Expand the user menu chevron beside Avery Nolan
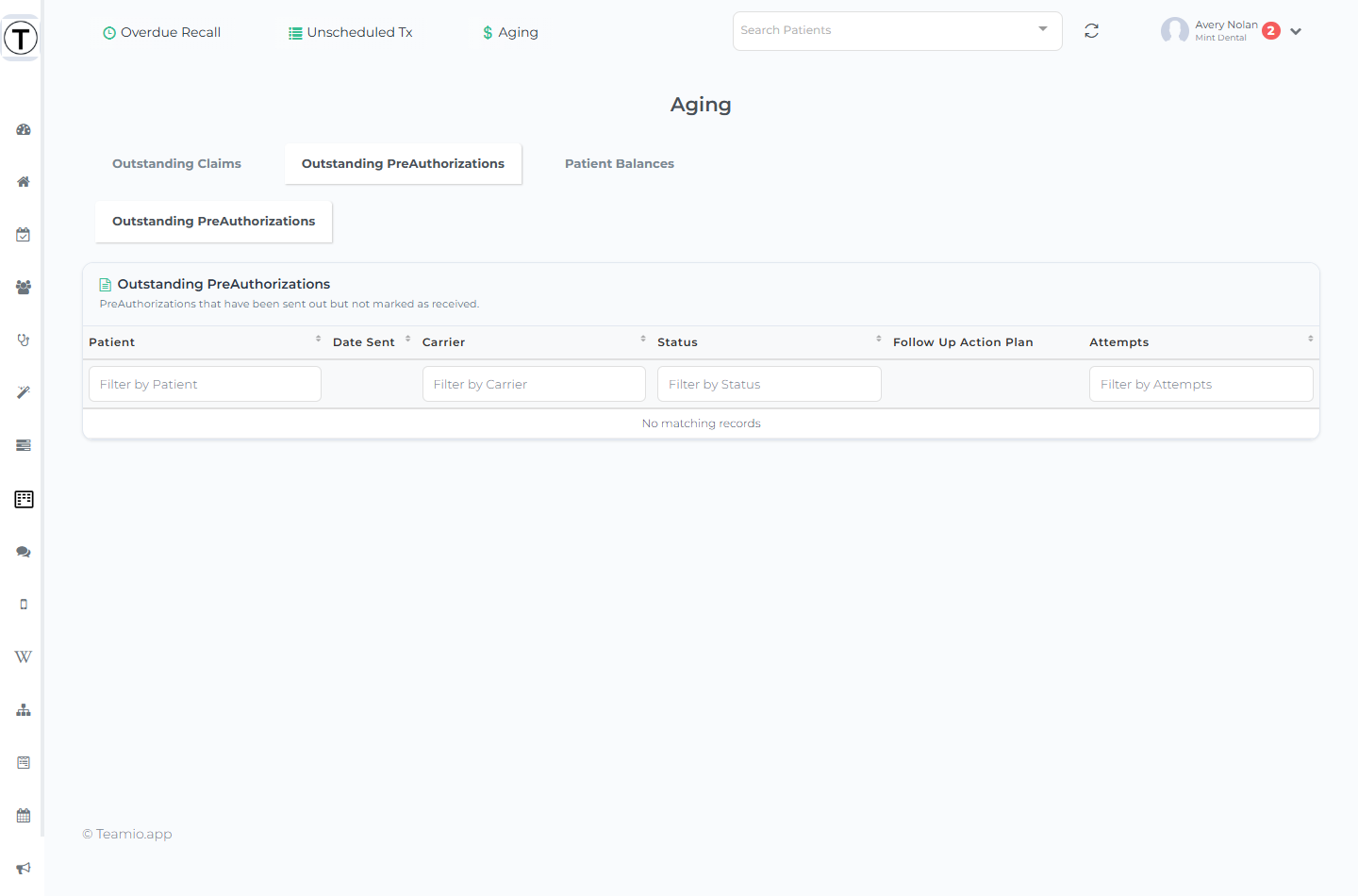Screen dimensions: 1358x896 (1296, 31)
